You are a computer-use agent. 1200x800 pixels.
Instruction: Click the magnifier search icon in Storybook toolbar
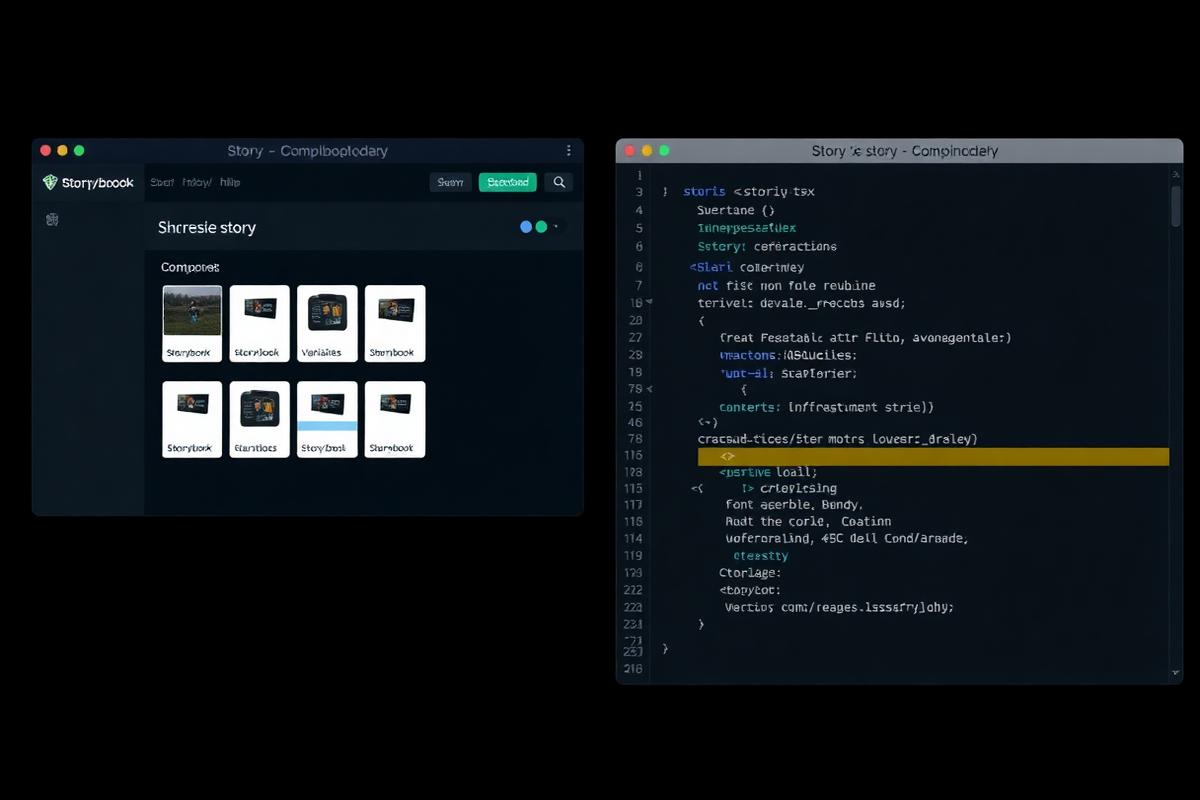(559, 182)
